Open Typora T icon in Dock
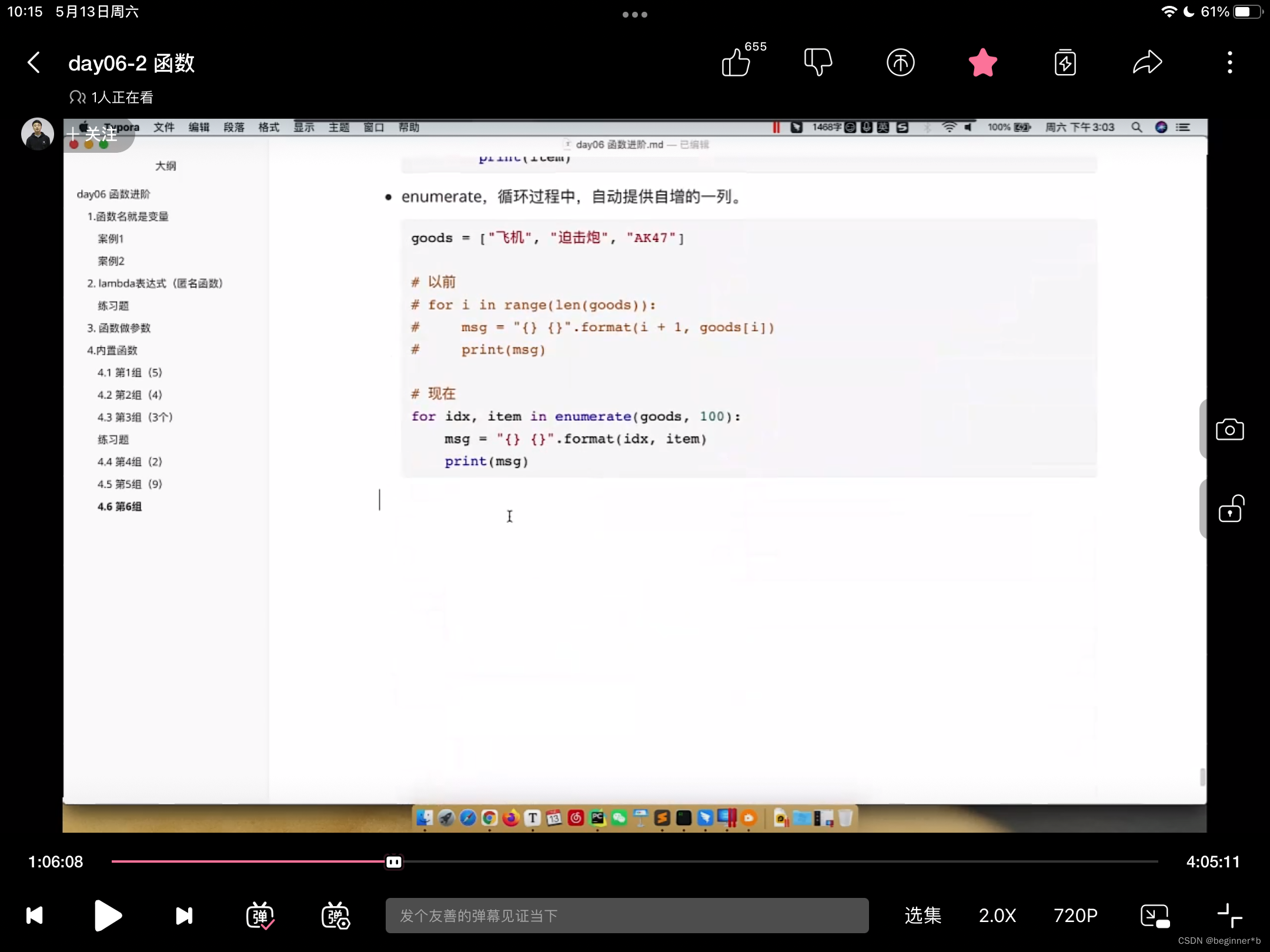This screenshot has height=952, width=1270. [533, 817]
